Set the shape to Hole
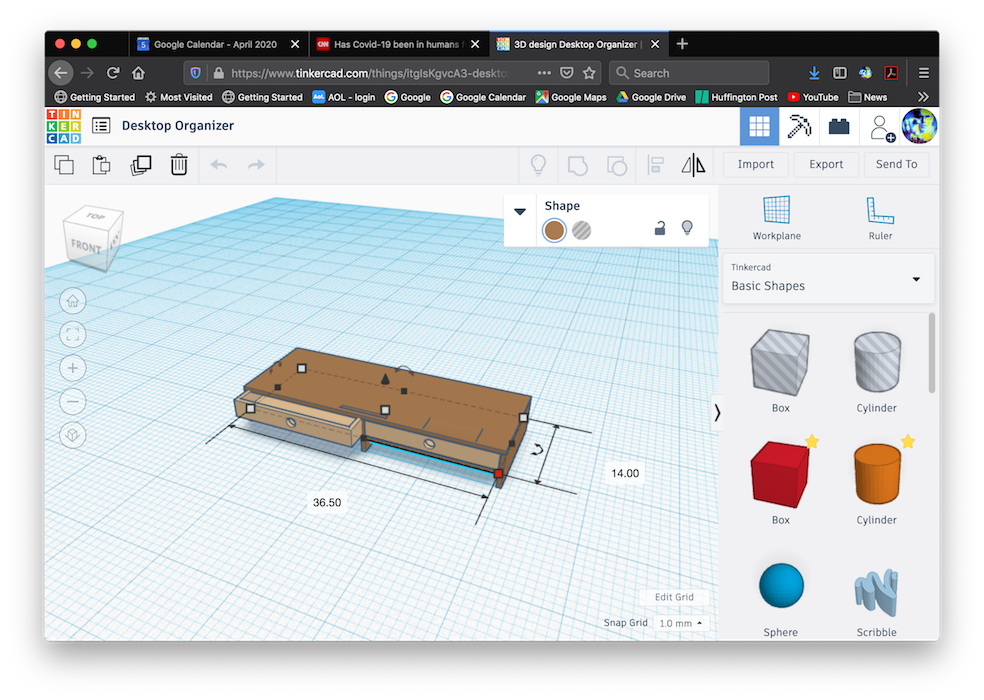This screenshot has height=700, width=984. 582,230
